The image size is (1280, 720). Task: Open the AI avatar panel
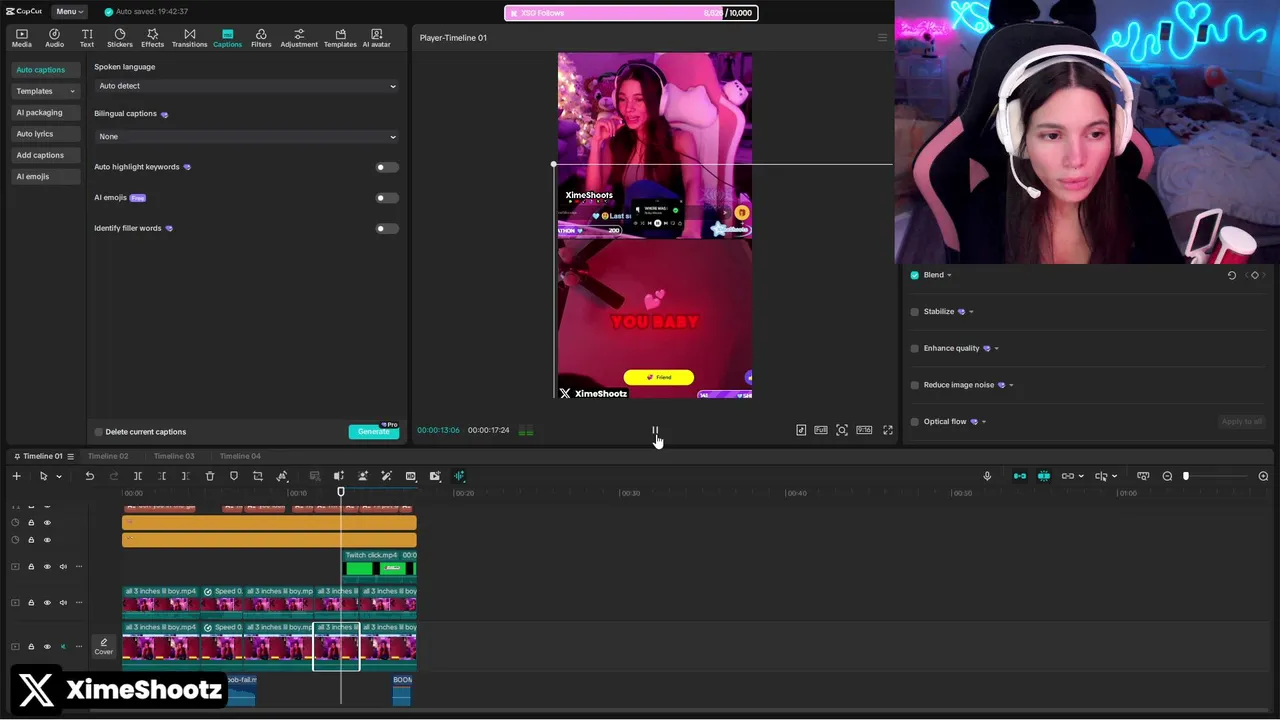[x=376, y=38]
